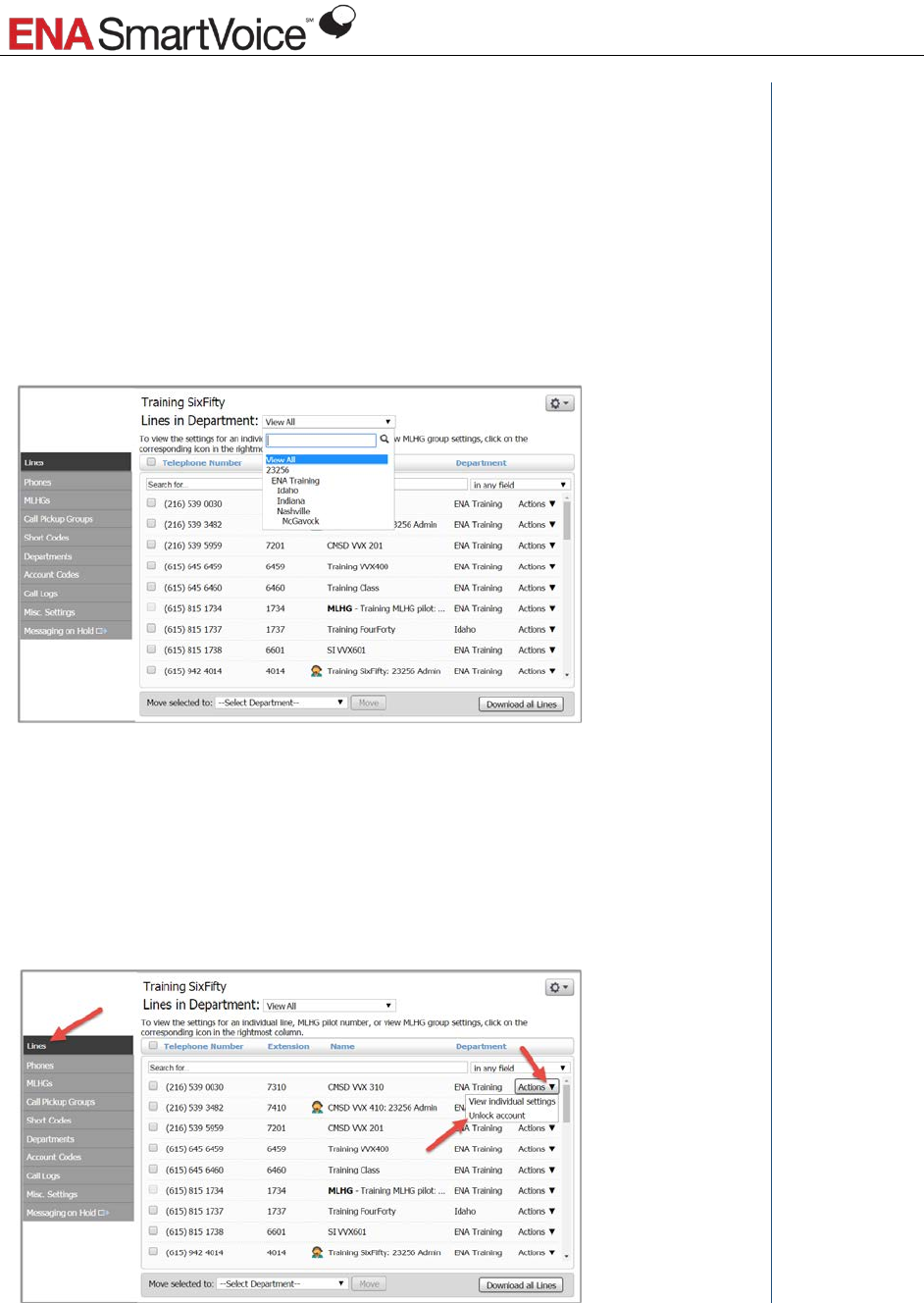Image resolution: width=924 pixels, height=1303 pixels.
Task: Click Move button in Unlock-account screenshot
Action: click(x=370, y=1283)
